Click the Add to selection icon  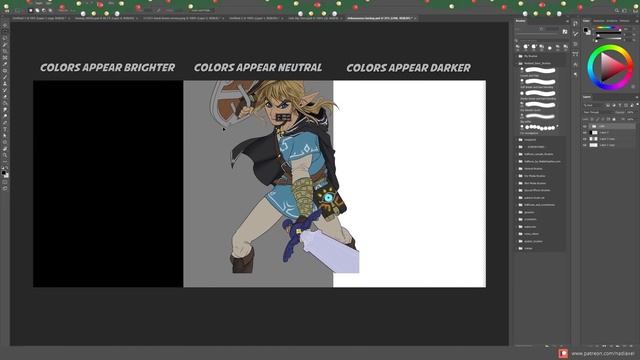[37, 11]
